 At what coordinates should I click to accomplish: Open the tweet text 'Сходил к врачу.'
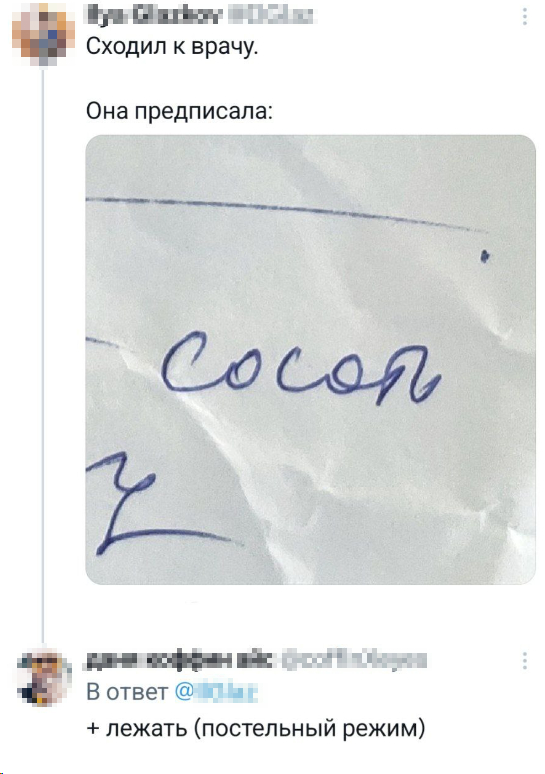tap(172, 48)
